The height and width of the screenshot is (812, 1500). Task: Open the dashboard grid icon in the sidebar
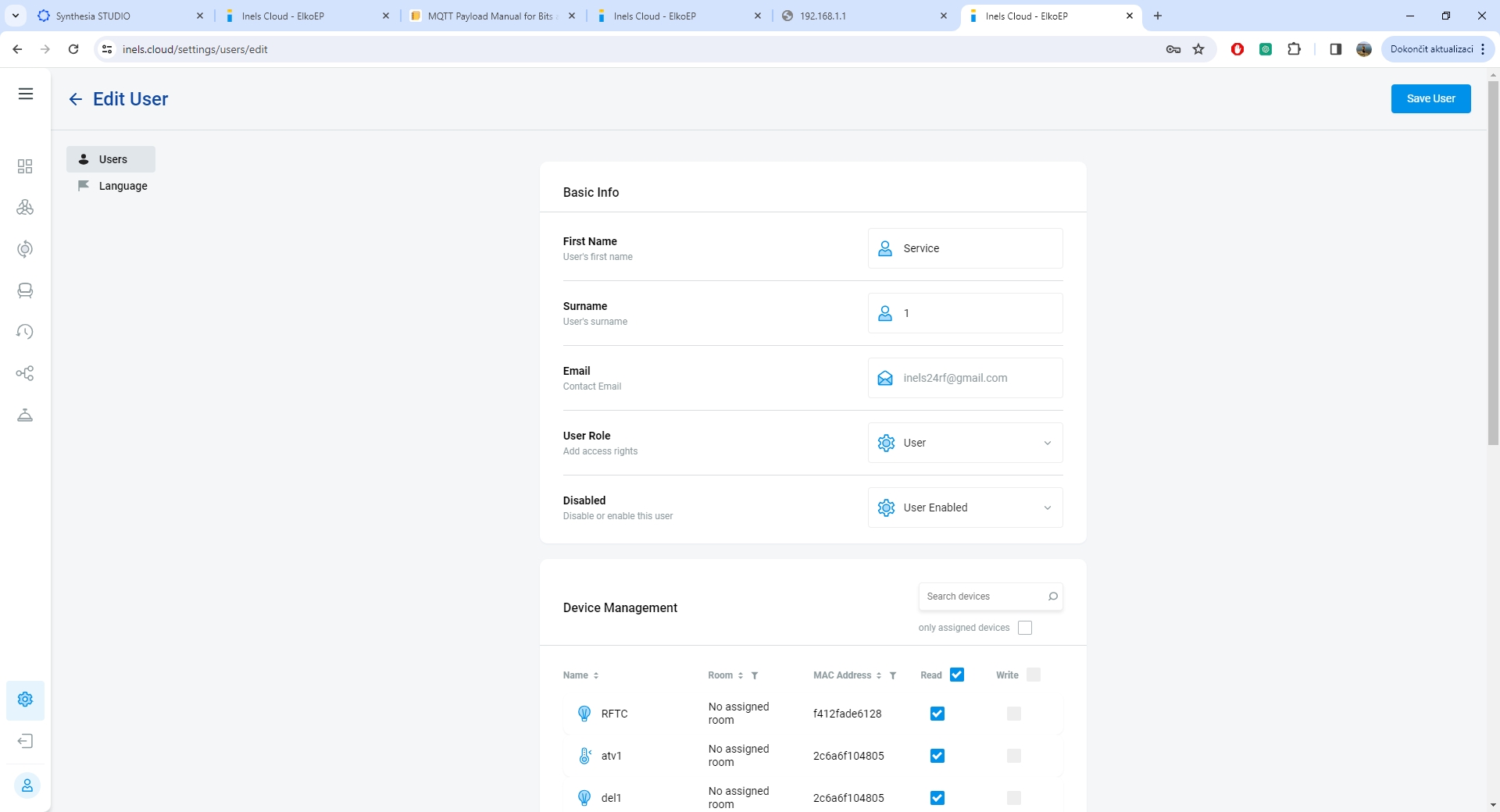click(x=25, y=166)
